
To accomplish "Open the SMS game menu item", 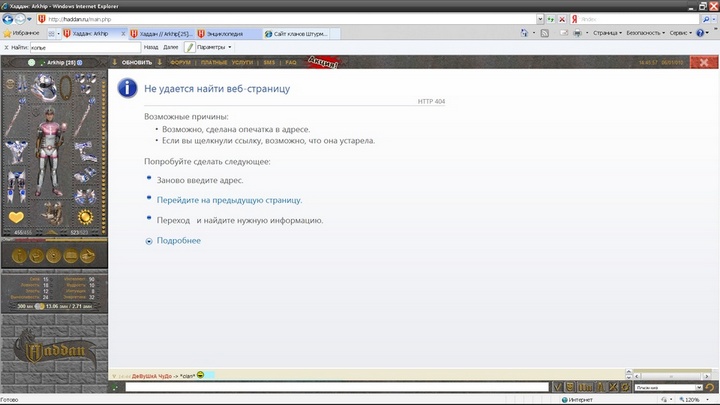I will point(269,62).
